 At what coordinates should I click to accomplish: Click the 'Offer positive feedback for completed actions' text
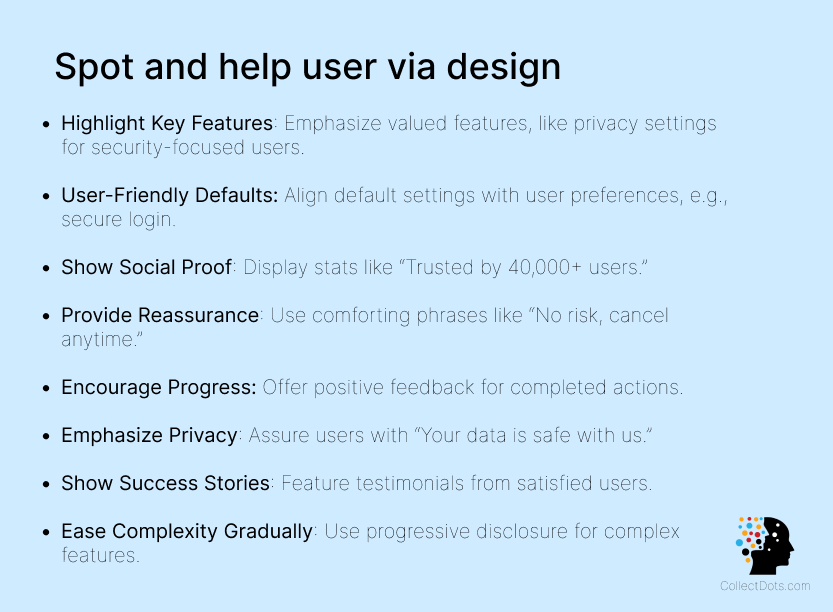[474, 387]
